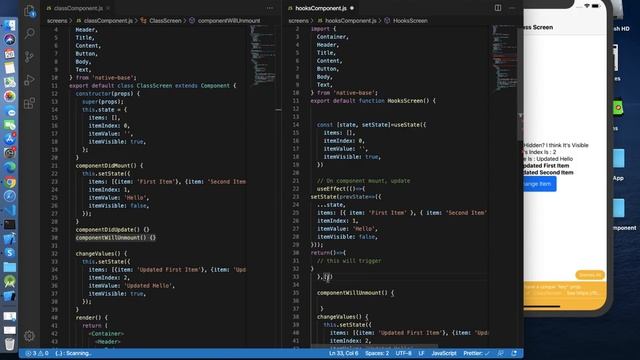Open Safari from the dock

point(9,196)
